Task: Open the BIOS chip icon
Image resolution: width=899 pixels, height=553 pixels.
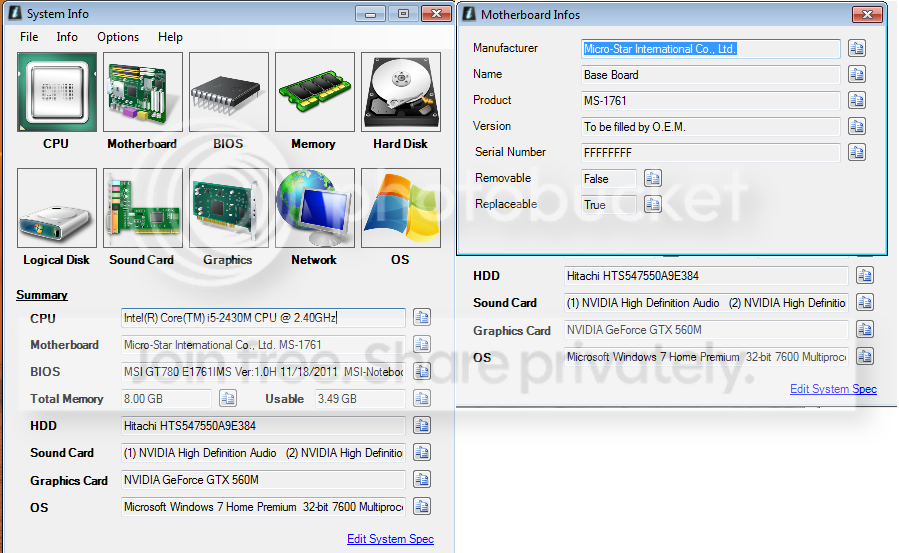Action: [x=229, y=92]
